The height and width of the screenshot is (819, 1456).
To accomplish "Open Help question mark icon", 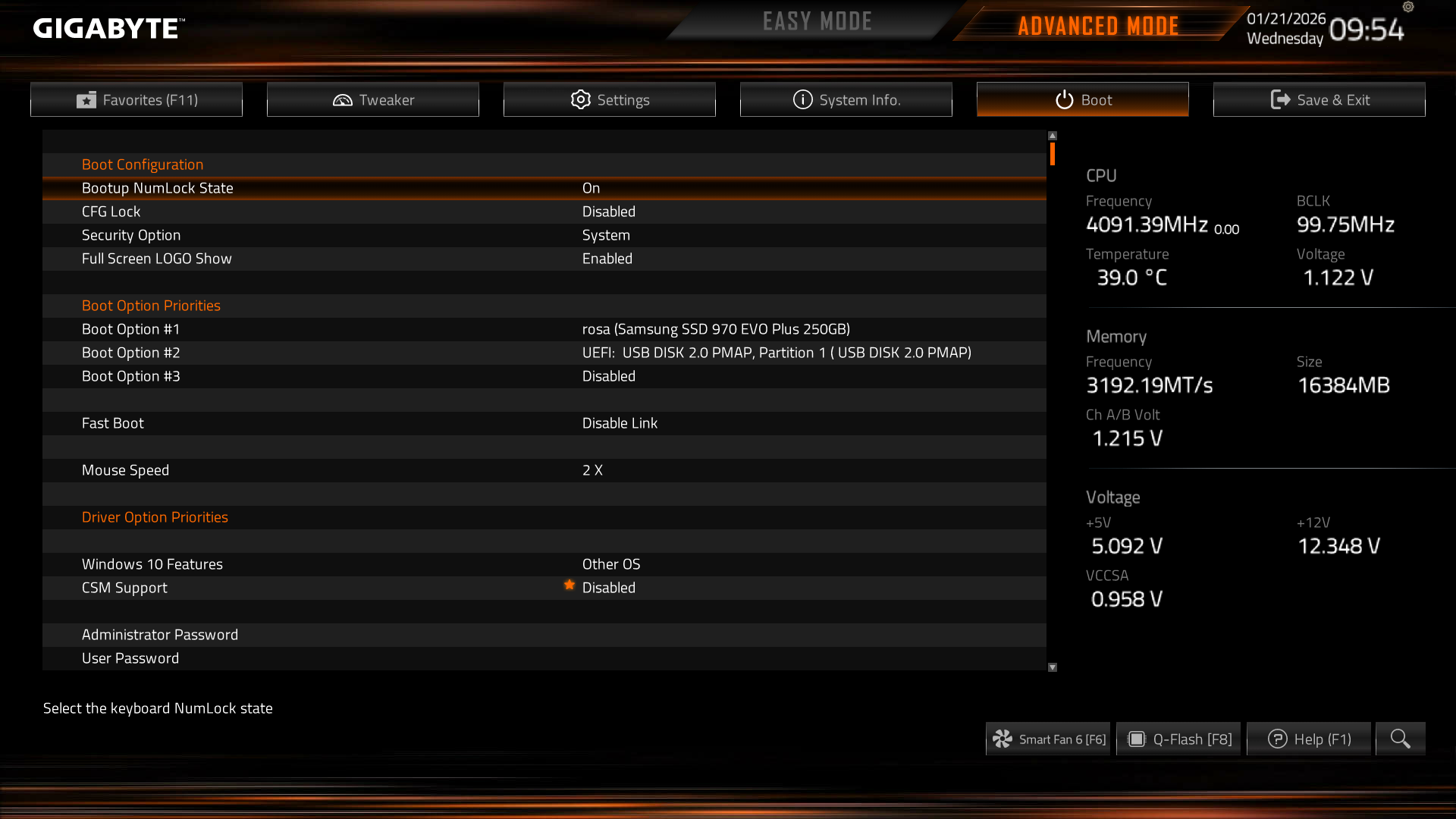I will pos(1277,739).
